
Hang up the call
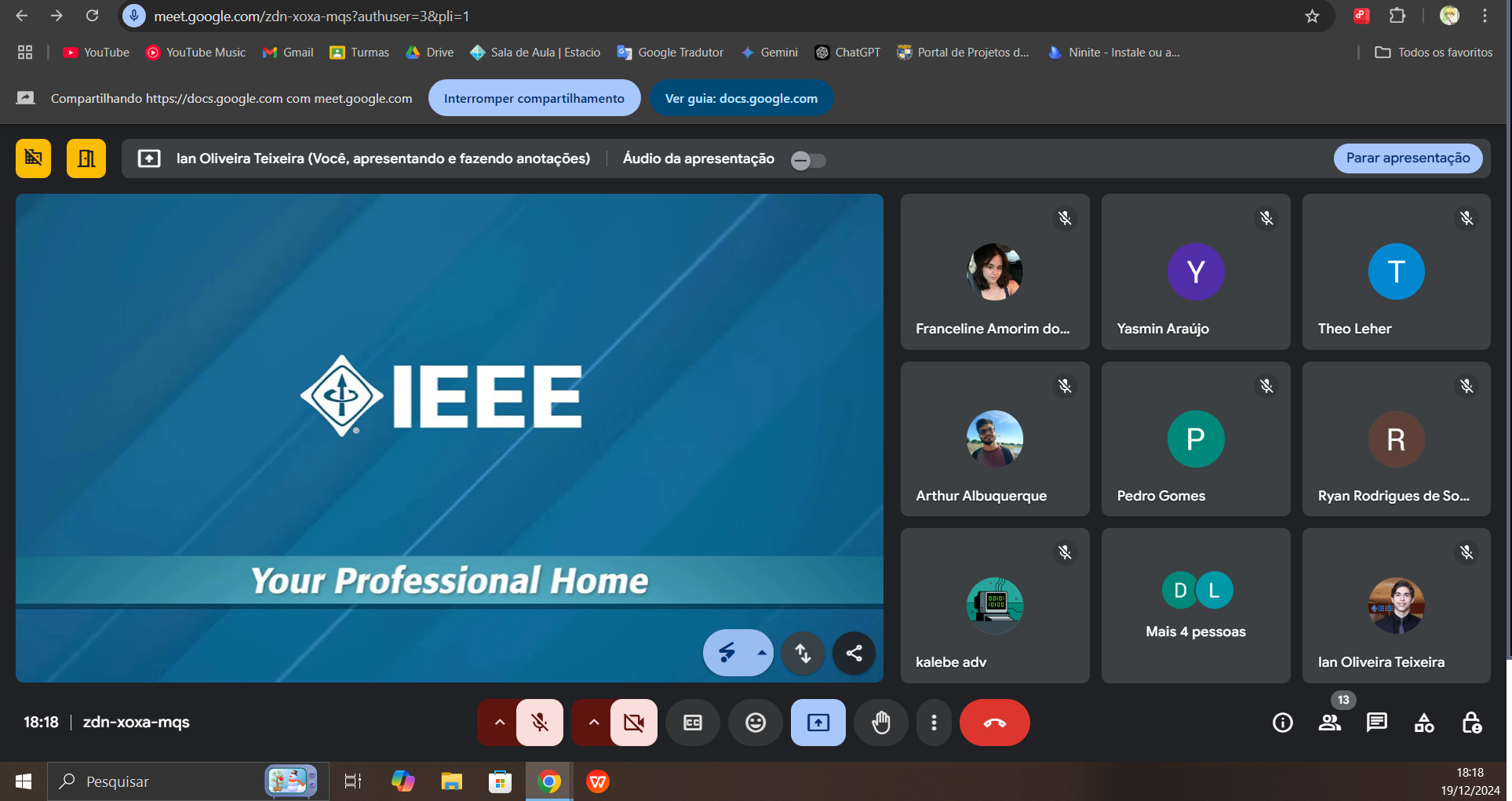[x=994, y=723]
